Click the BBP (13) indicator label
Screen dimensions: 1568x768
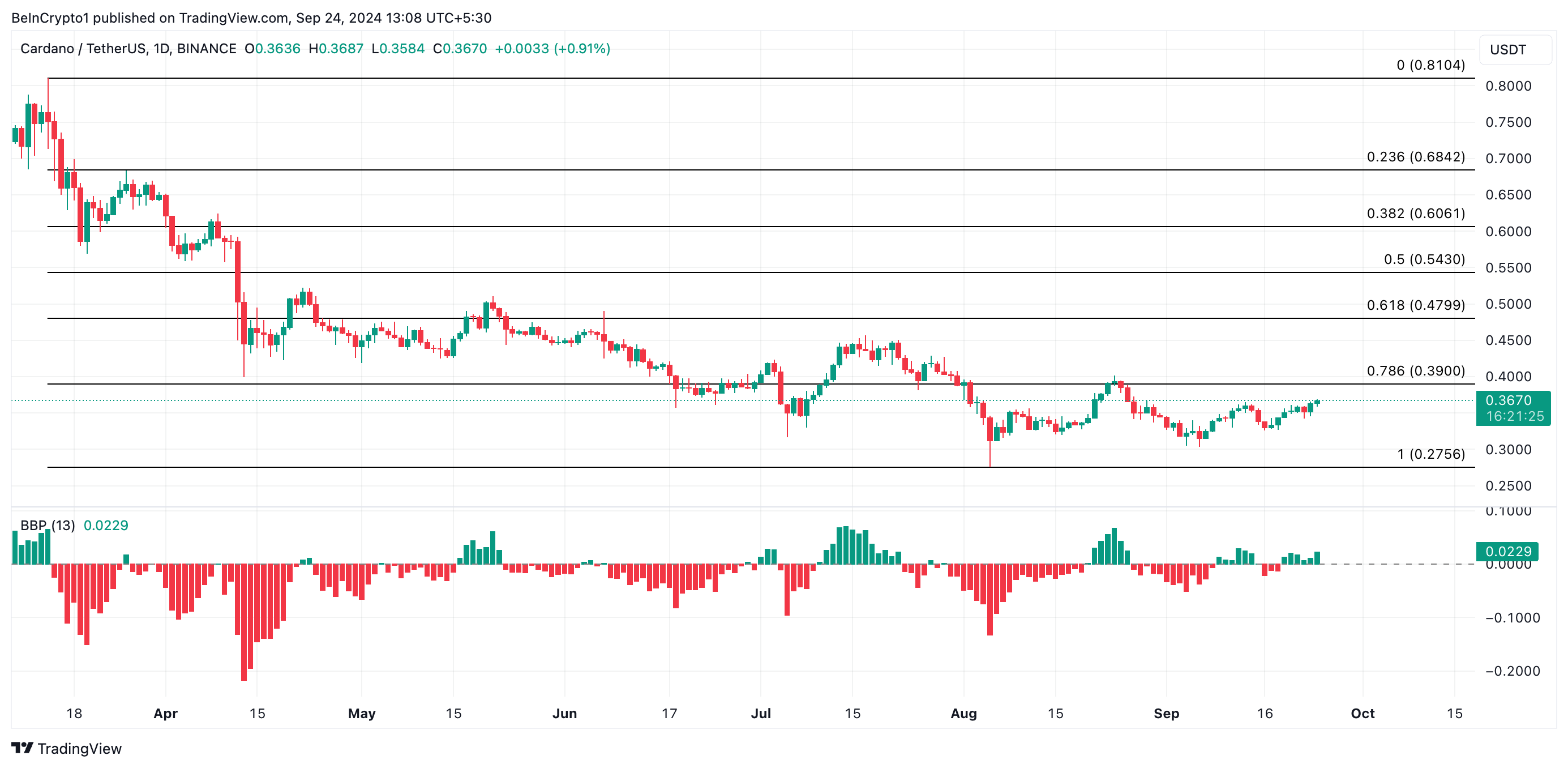click(x=48, y=525)
